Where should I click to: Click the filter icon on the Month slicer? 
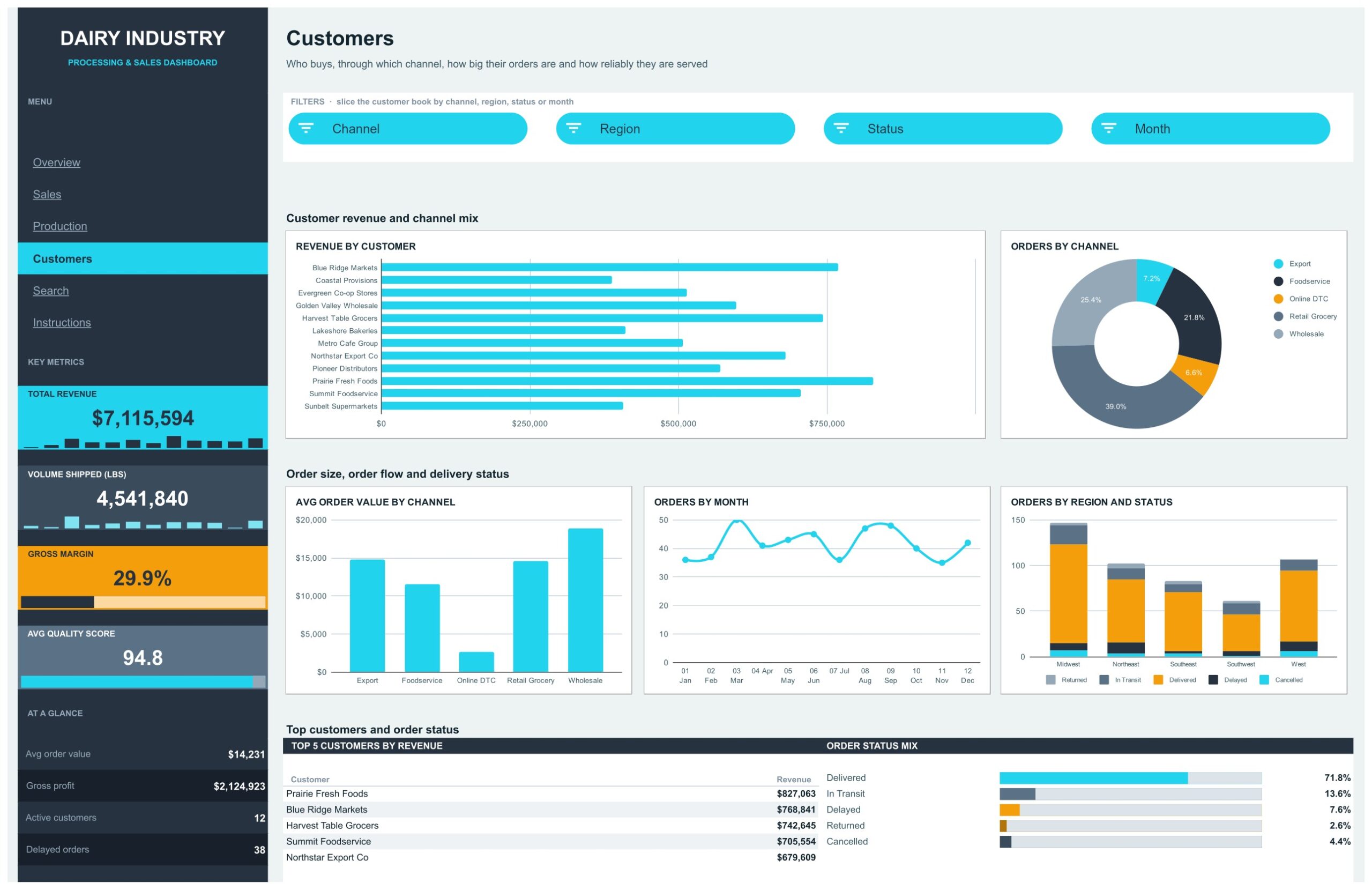point(1108,128)
